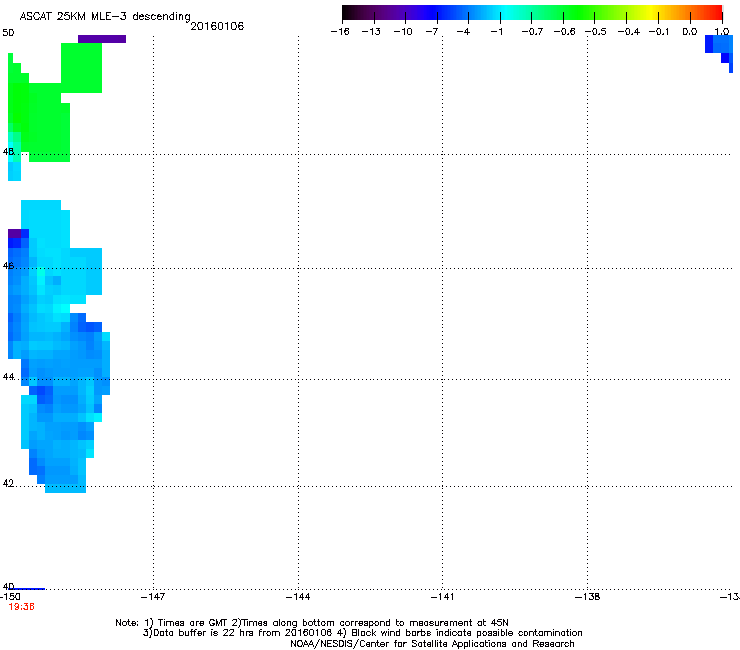This screenshot has height=650, width=740.
Task: Click the latitude label 42
Action: pos(8,483)
